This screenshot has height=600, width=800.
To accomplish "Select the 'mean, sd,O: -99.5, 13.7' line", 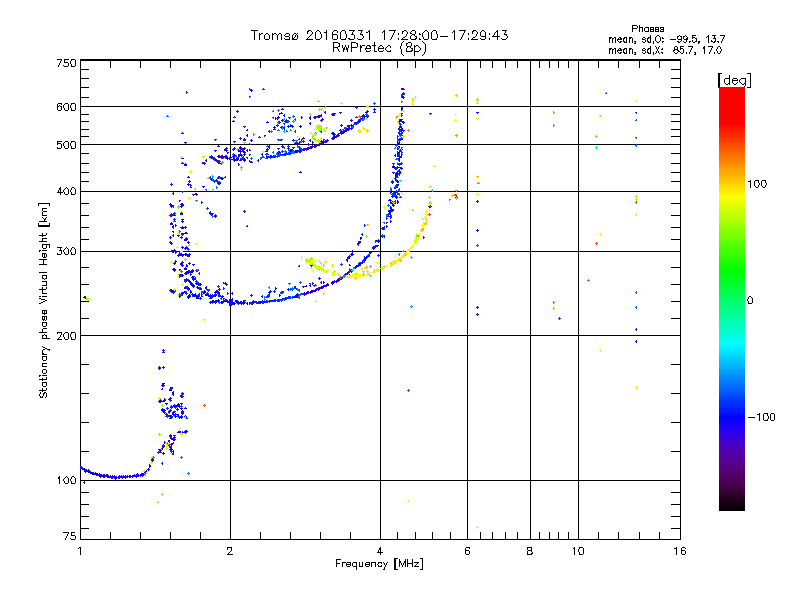I will pyautogui.click(x=666, y=39).
